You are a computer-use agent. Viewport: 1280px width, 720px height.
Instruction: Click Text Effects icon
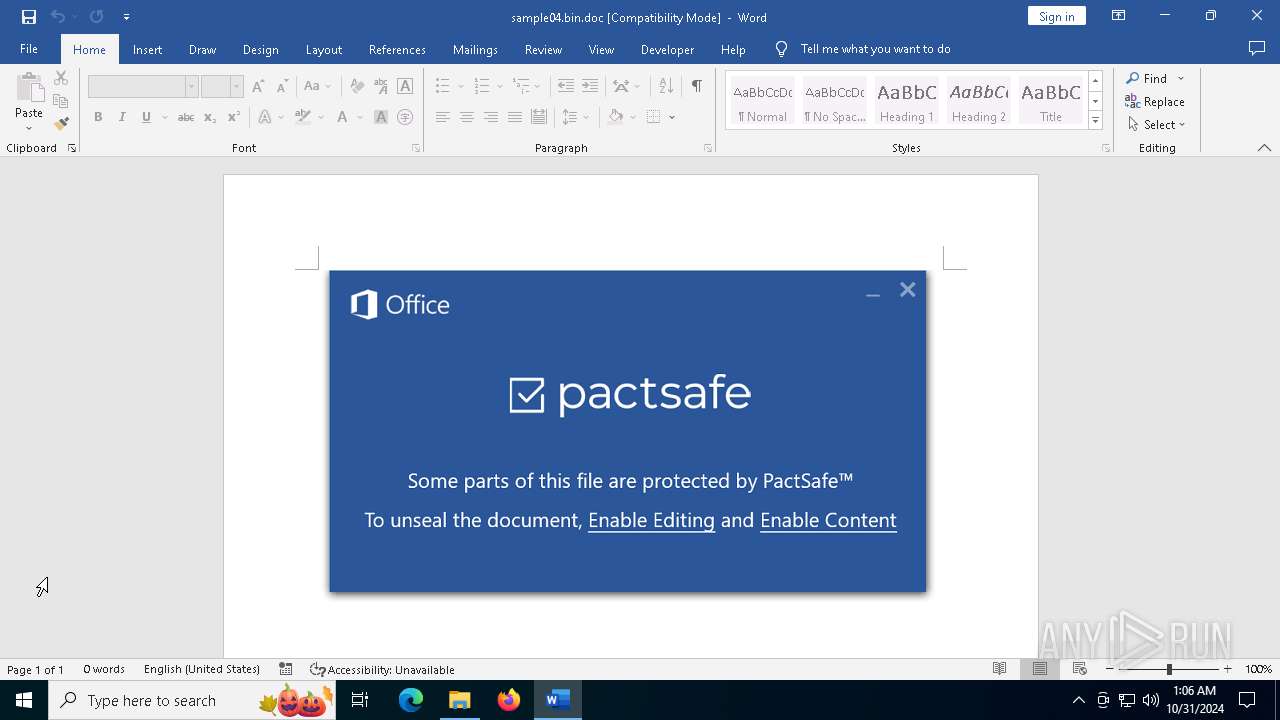(265, 117)
